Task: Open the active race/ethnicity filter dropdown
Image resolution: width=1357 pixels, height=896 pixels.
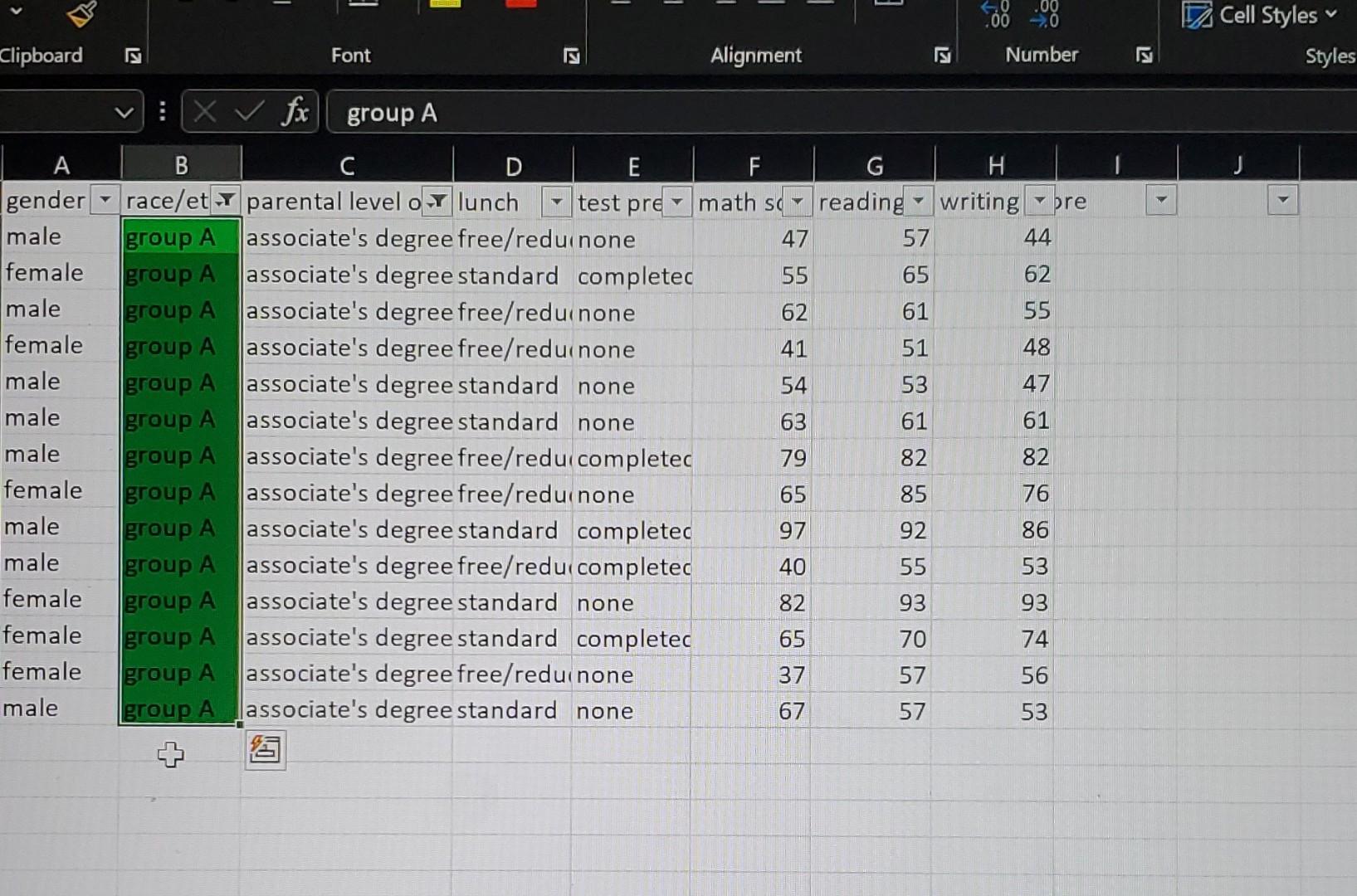Action: [224, 200]
